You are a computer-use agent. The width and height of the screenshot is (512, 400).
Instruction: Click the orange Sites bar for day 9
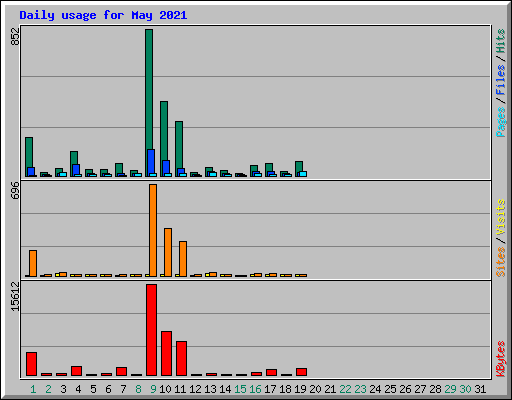pyautogui.click(x=153, y=230)
